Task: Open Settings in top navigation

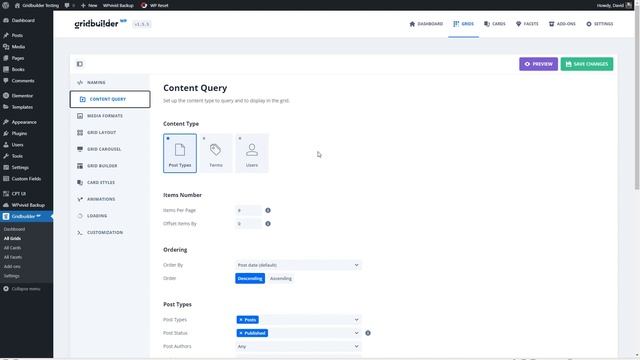Action: (x=600, y=24)
